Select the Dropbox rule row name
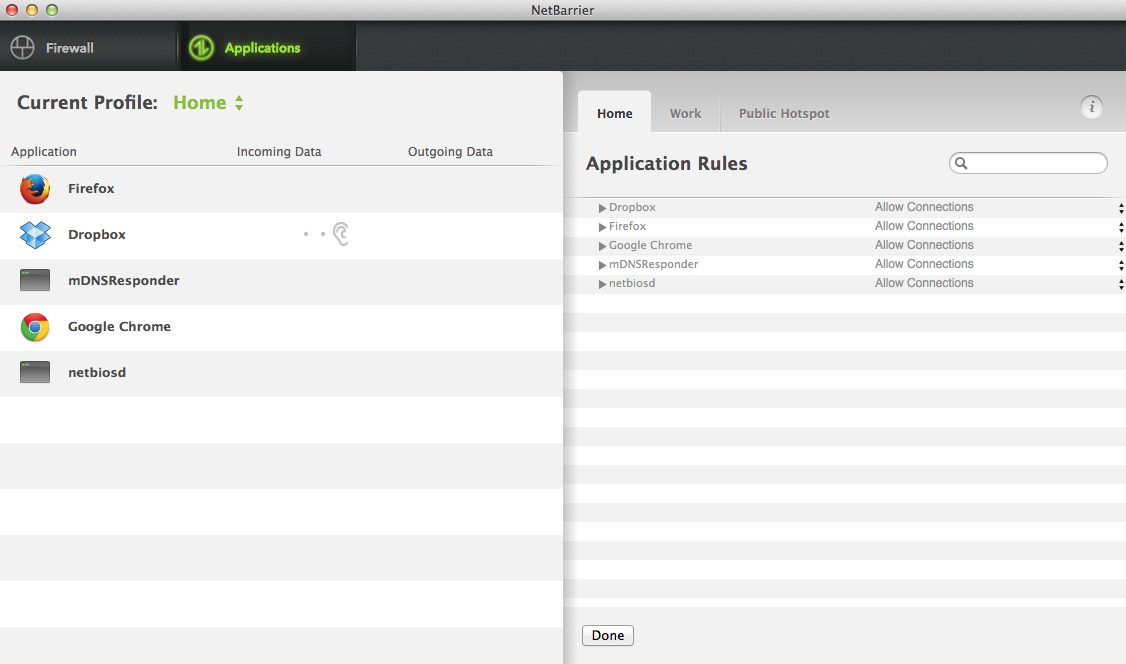Viewport: 1126px width, 664px height. (x=632, y=207)
